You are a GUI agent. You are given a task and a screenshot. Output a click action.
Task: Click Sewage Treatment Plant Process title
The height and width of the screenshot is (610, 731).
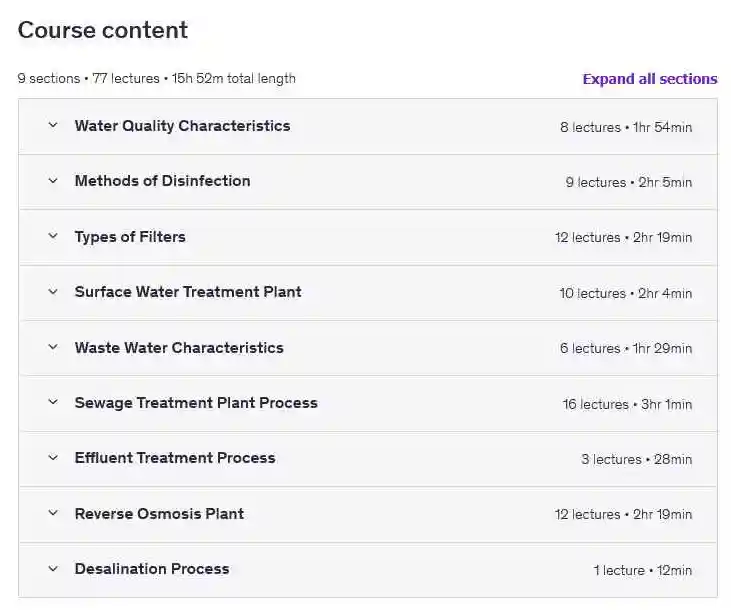[x=196, y=403]
